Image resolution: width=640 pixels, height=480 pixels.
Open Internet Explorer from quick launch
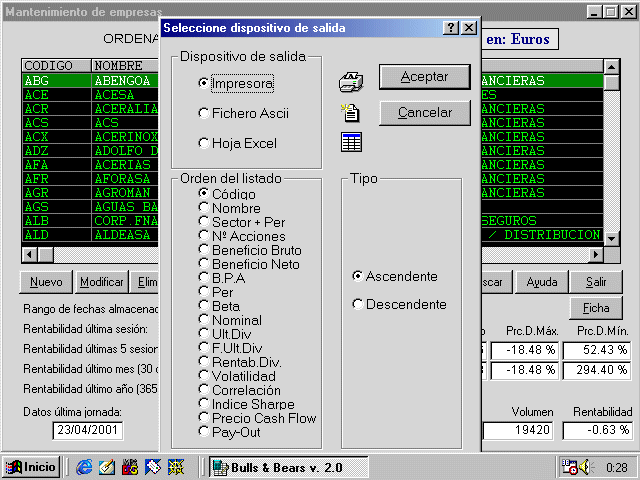coord(84,467)
